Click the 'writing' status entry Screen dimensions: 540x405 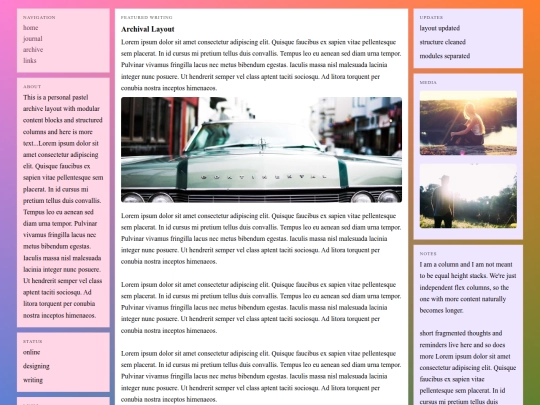(33, 380)
